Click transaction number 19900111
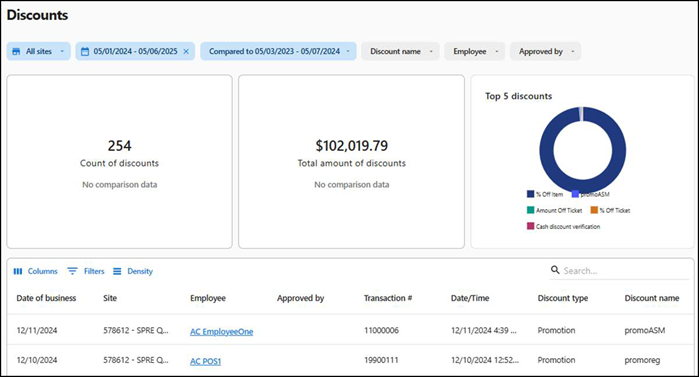700x377 pixels. 381,360
